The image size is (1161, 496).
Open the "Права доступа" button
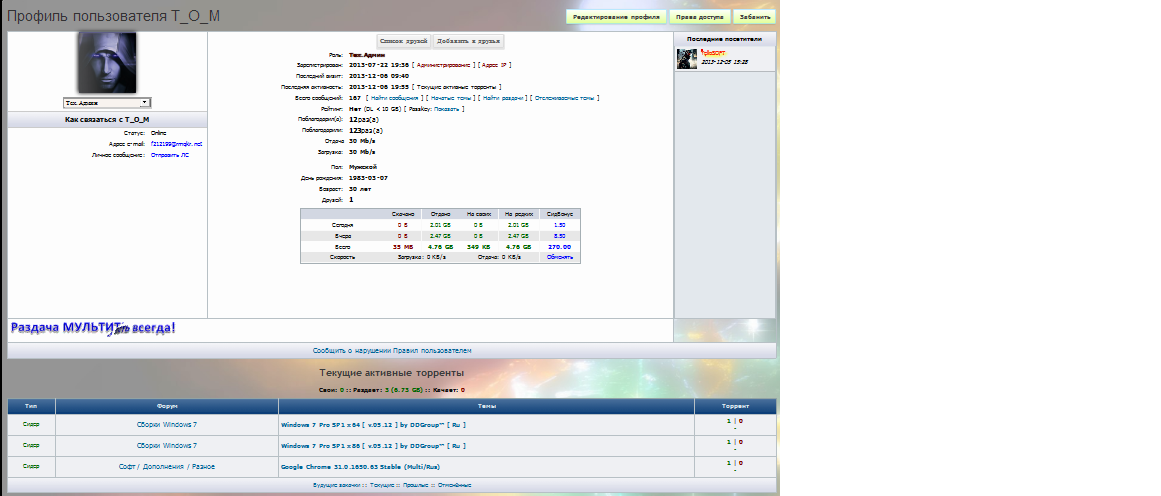click(700, 17)
